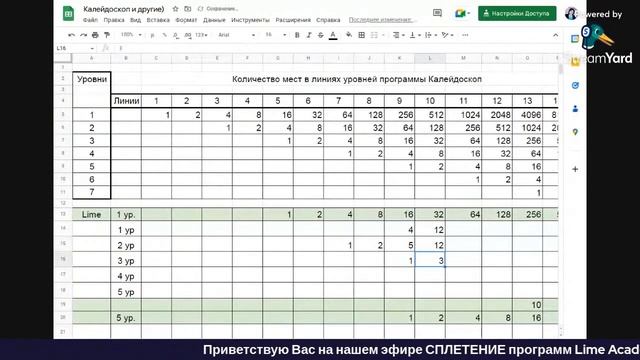This screenshot has width=640, height=360.
Task: Open text rotation dropdown
Action: (x=447, y=35)
